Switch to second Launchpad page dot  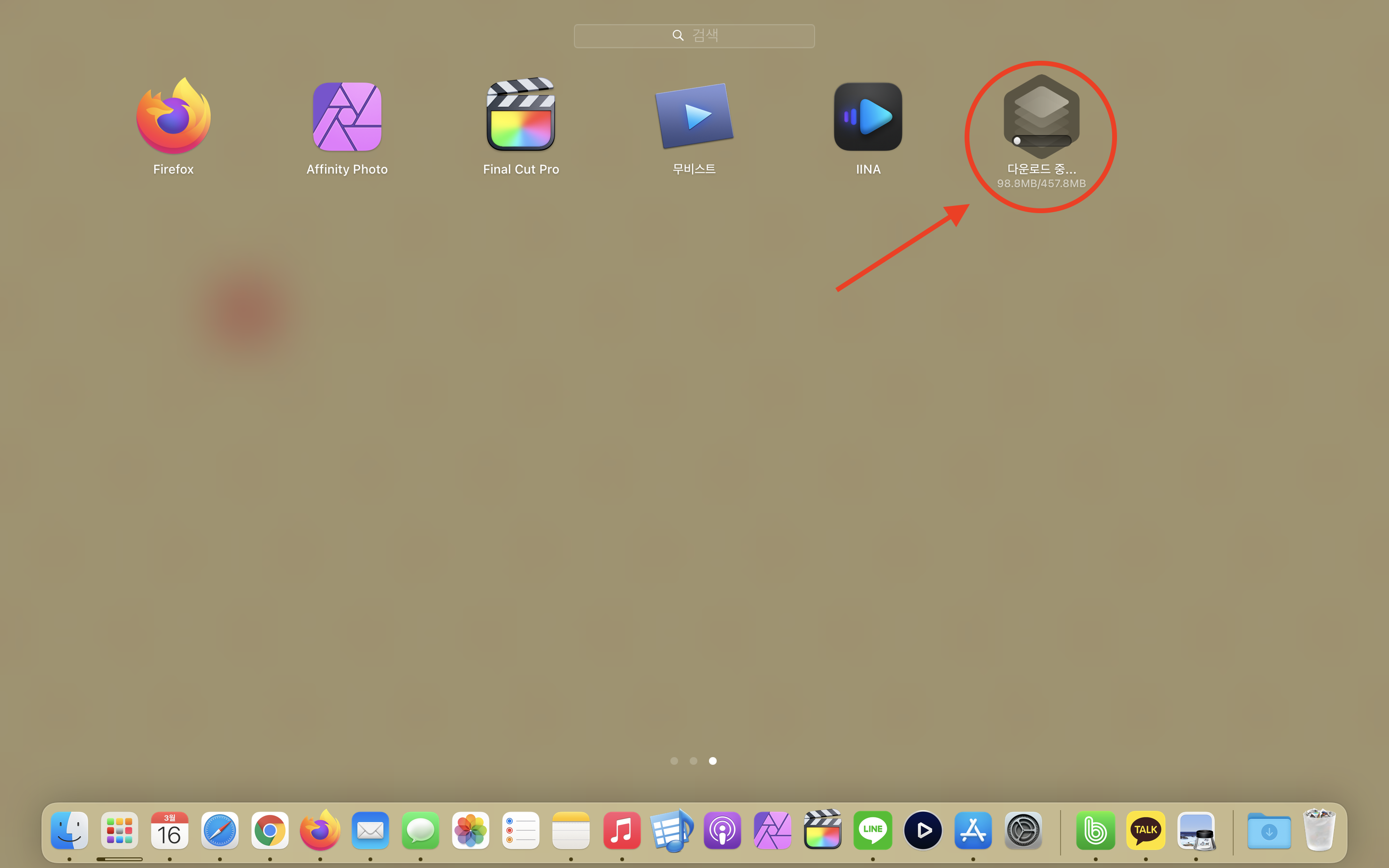tap(694, 760)
